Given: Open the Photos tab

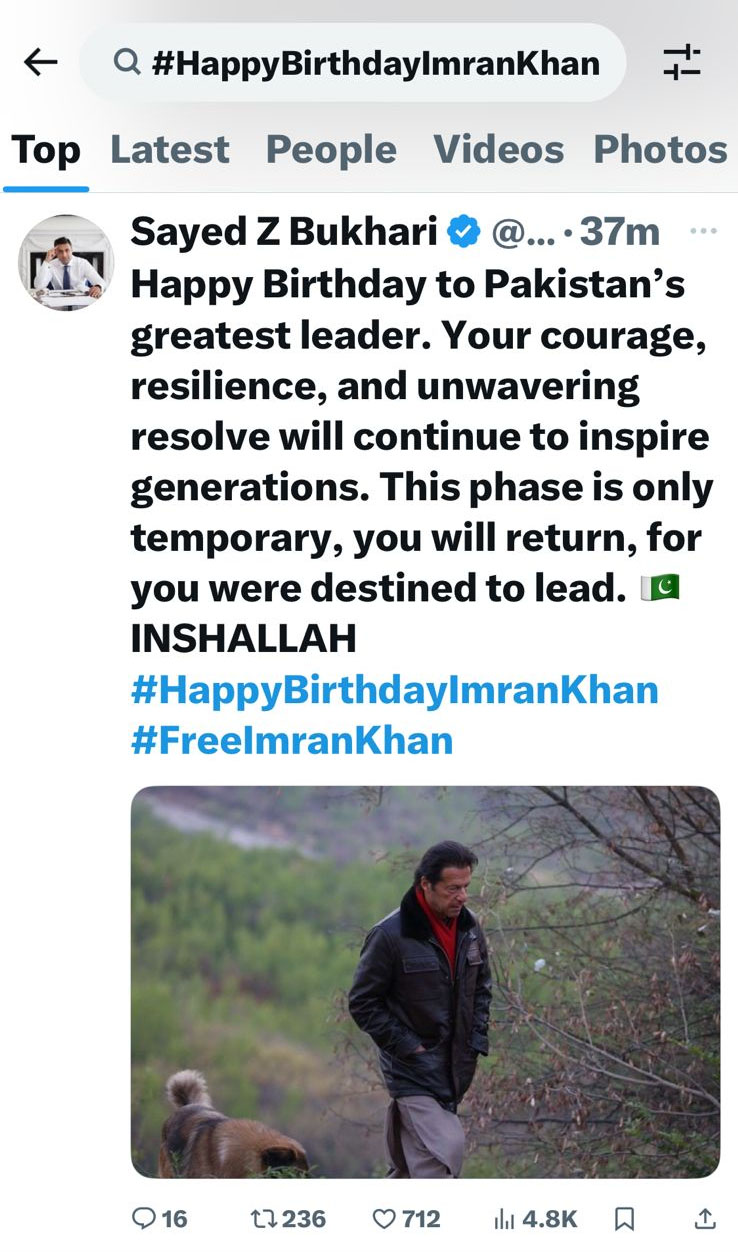Looking at the screenshot, I should [660, 150].
